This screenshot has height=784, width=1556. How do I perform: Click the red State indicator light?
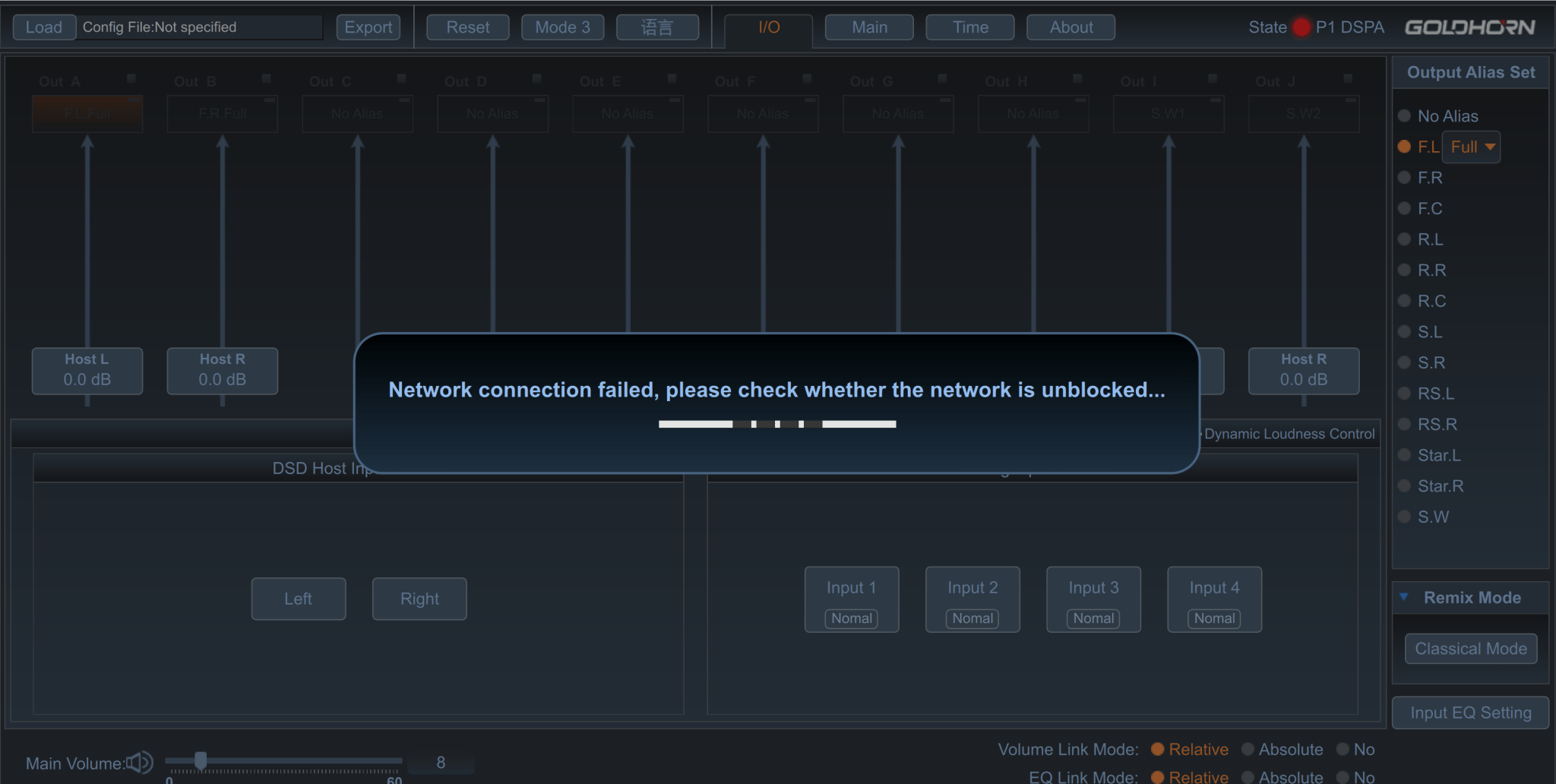(1301, 27)
